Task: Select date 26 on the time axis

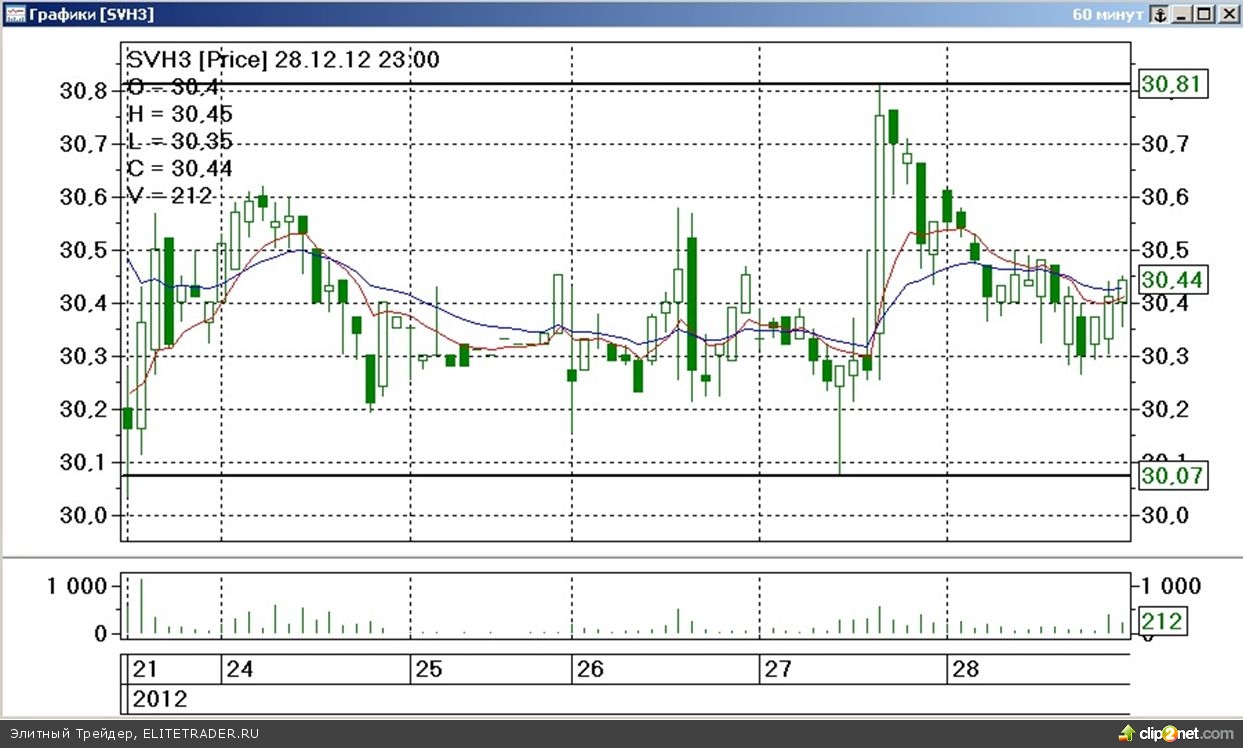Action: (590, 669)
